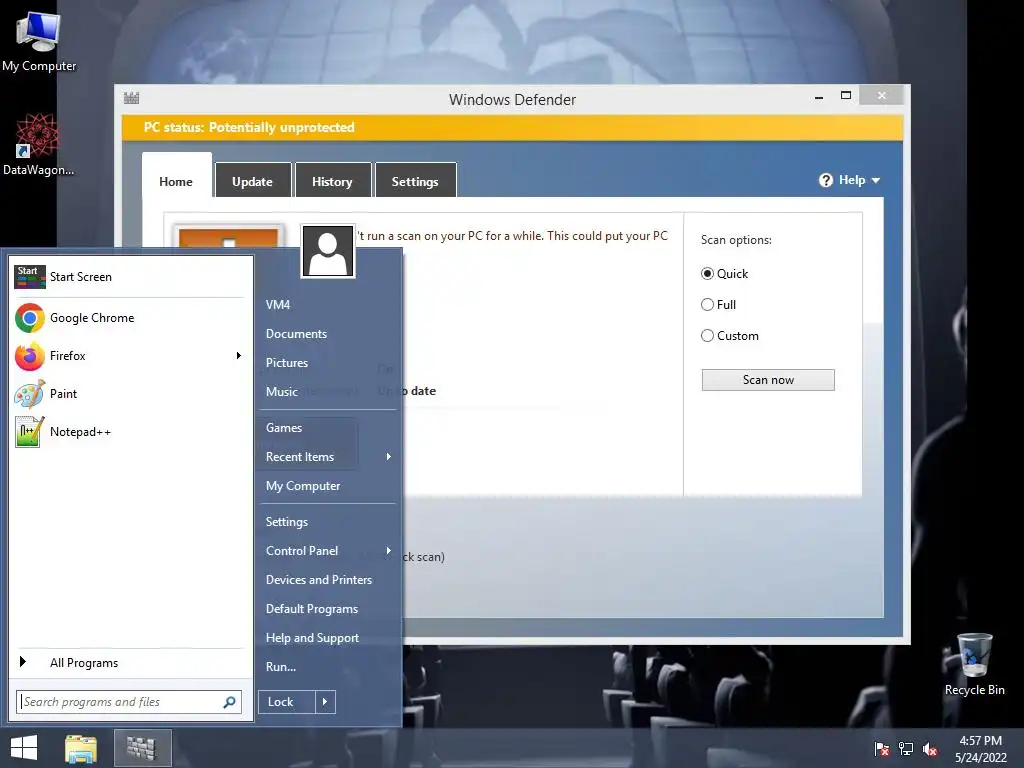Open Pictures from the start menu
This screenshot has width=1024, height=768.
click(287, 363)
